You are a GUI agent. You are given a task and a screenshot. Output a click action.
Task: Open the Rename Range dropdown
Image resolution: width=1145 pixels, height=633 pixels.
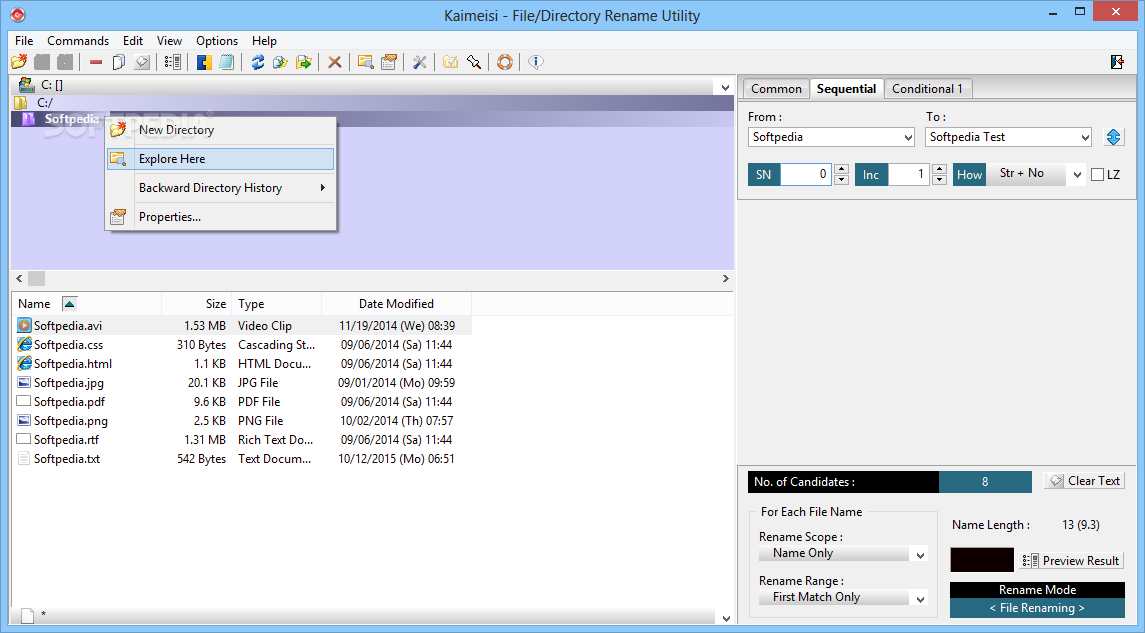tap(920, 599)
